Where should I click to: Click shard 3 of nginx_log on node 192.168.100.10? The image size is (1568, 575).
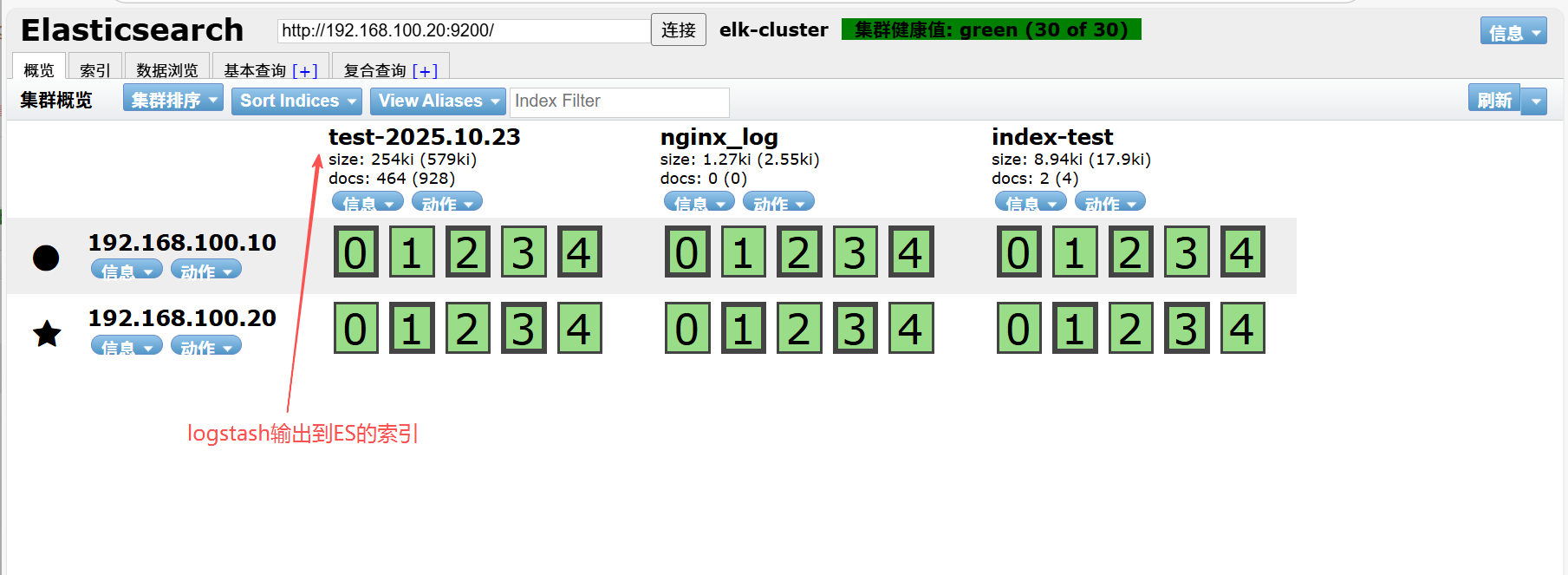point(855,252)
